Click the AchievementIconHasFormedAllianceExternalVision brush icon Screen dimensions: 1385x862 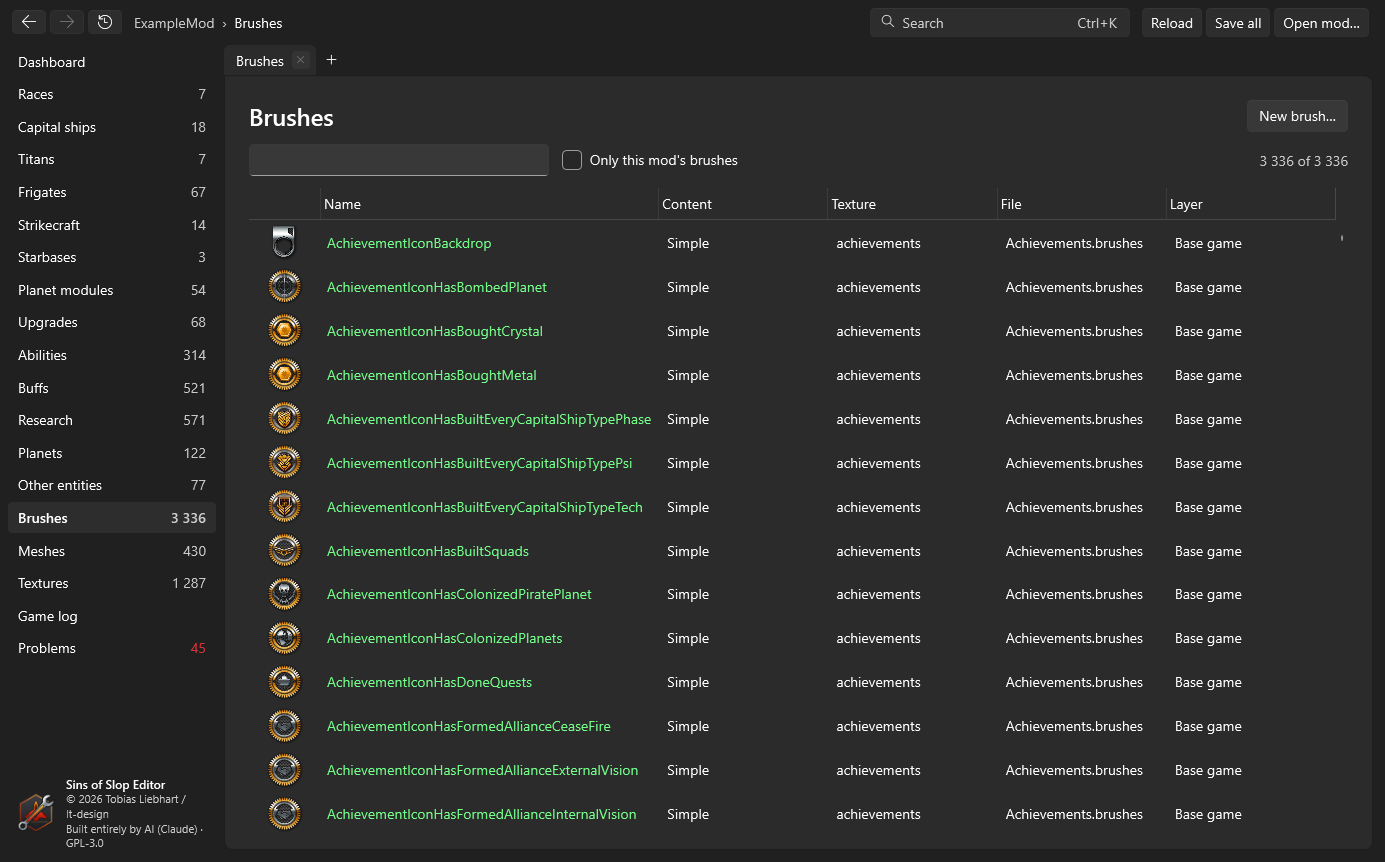point(284,770)
